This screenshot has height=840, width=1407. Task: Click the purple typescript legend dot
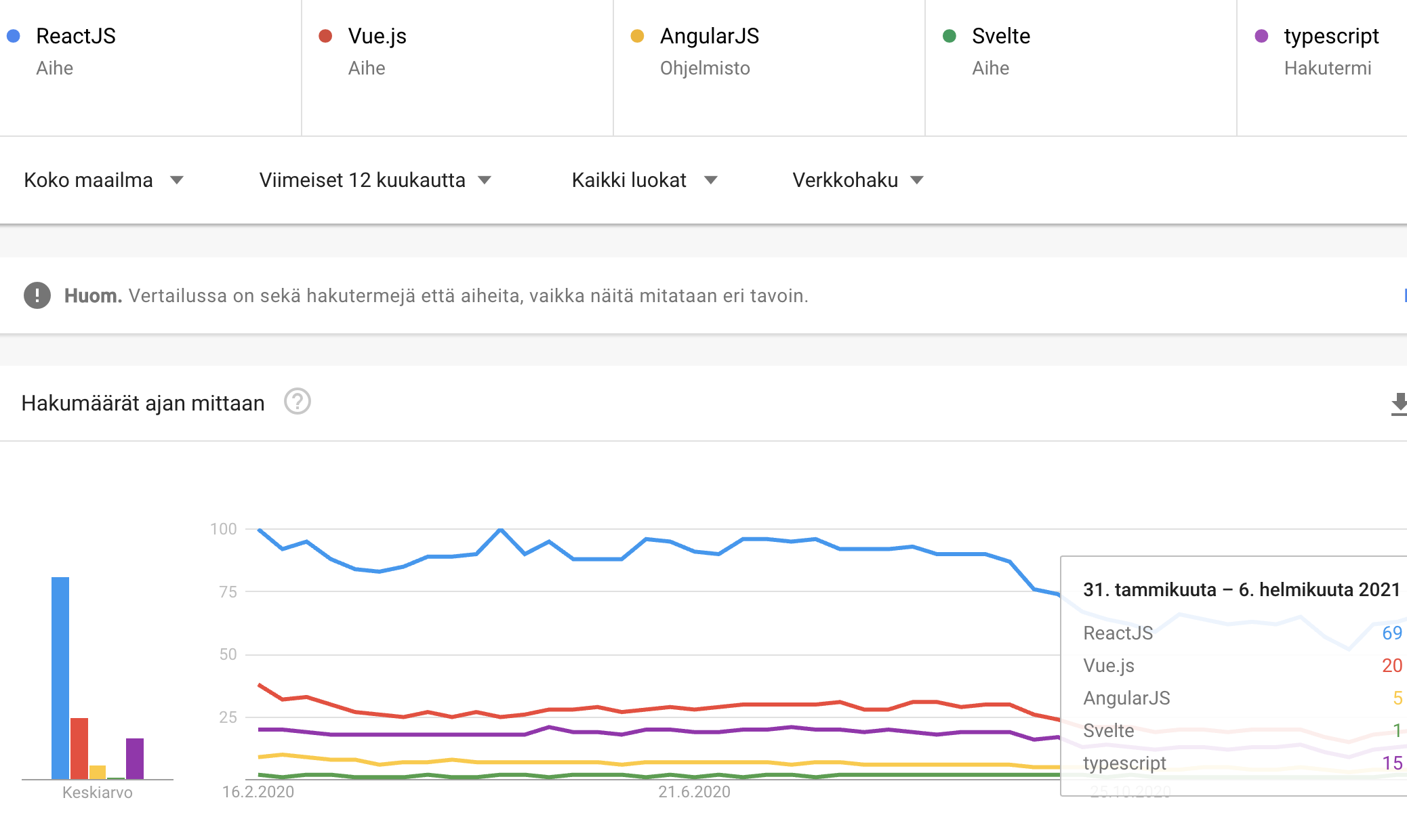pyautogui.click(x=1261, y=36)
